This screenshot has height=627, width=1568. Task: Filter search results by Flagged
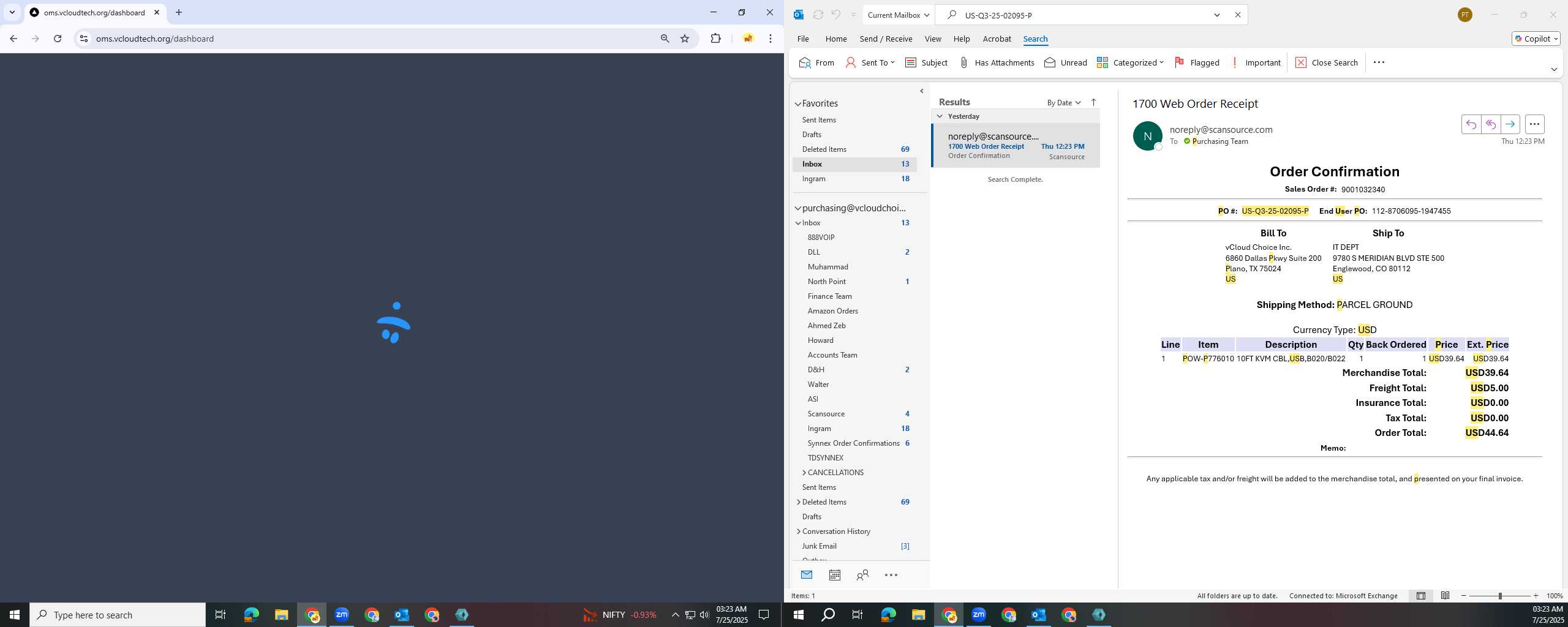(1197, 62)
